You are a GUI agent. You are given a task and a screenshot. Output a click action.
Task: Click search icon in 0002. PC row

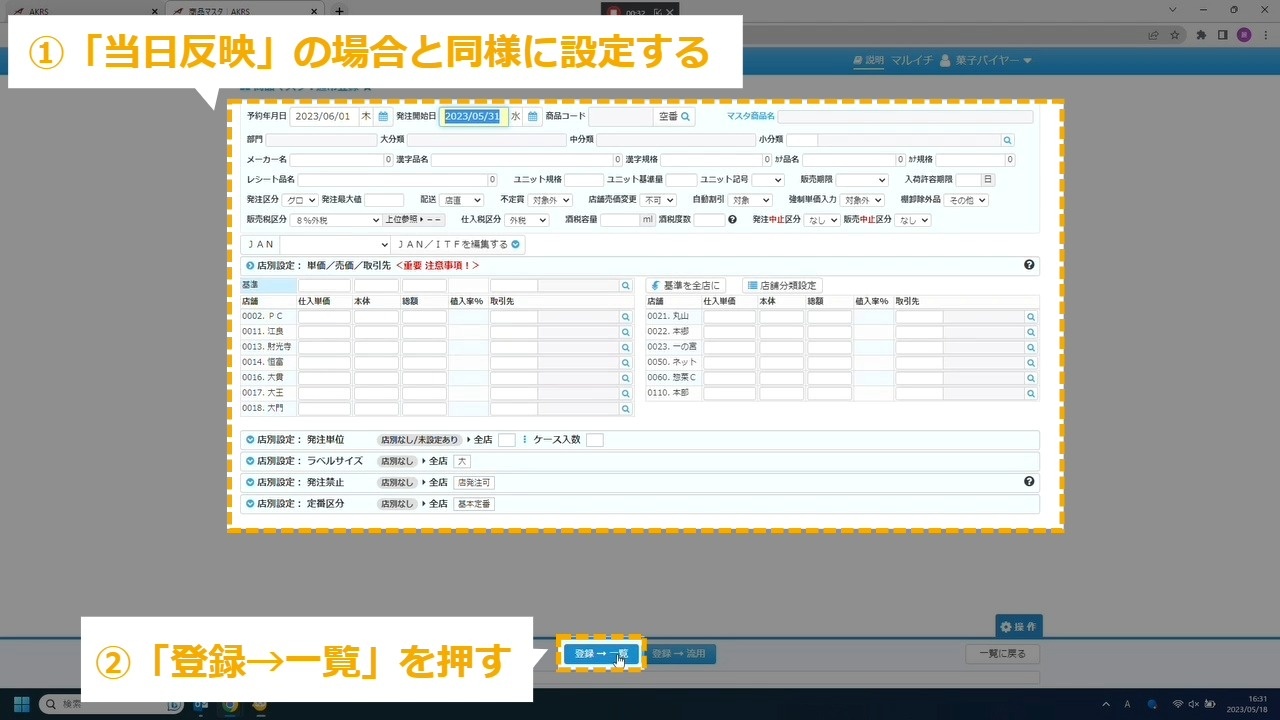(x=625, y=317)
